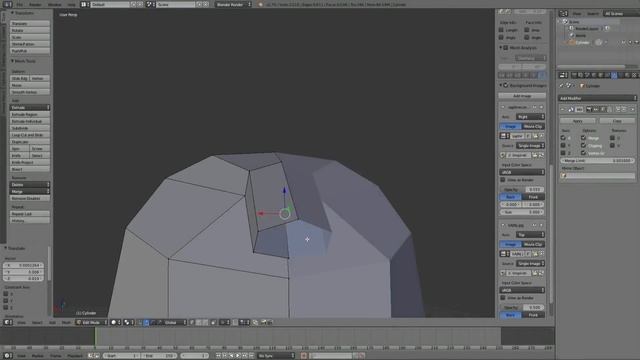Open the Render menu
This screenshot has height=360, width=640.
click(x=35, y=4)
